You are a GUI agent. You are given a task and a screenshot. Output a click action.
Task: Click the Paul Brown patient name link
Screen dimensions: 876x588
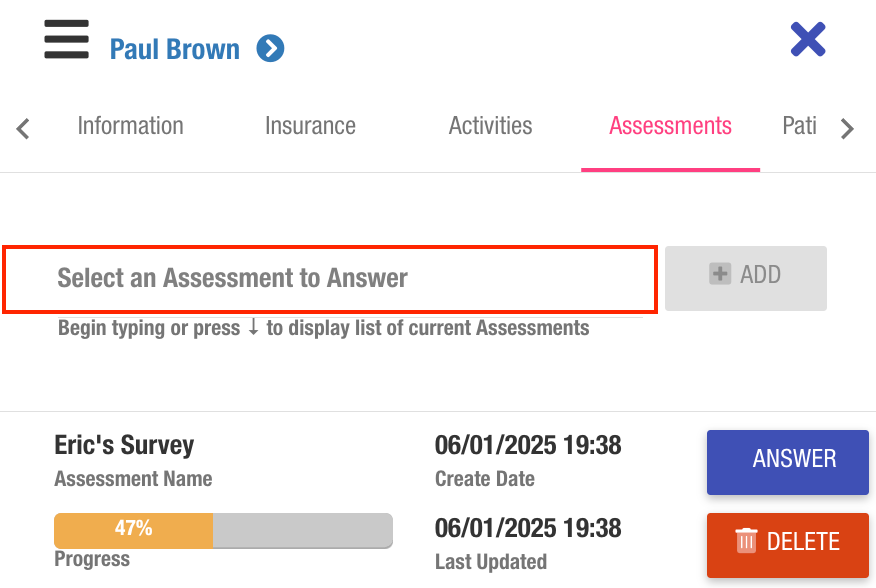(175, 49)
